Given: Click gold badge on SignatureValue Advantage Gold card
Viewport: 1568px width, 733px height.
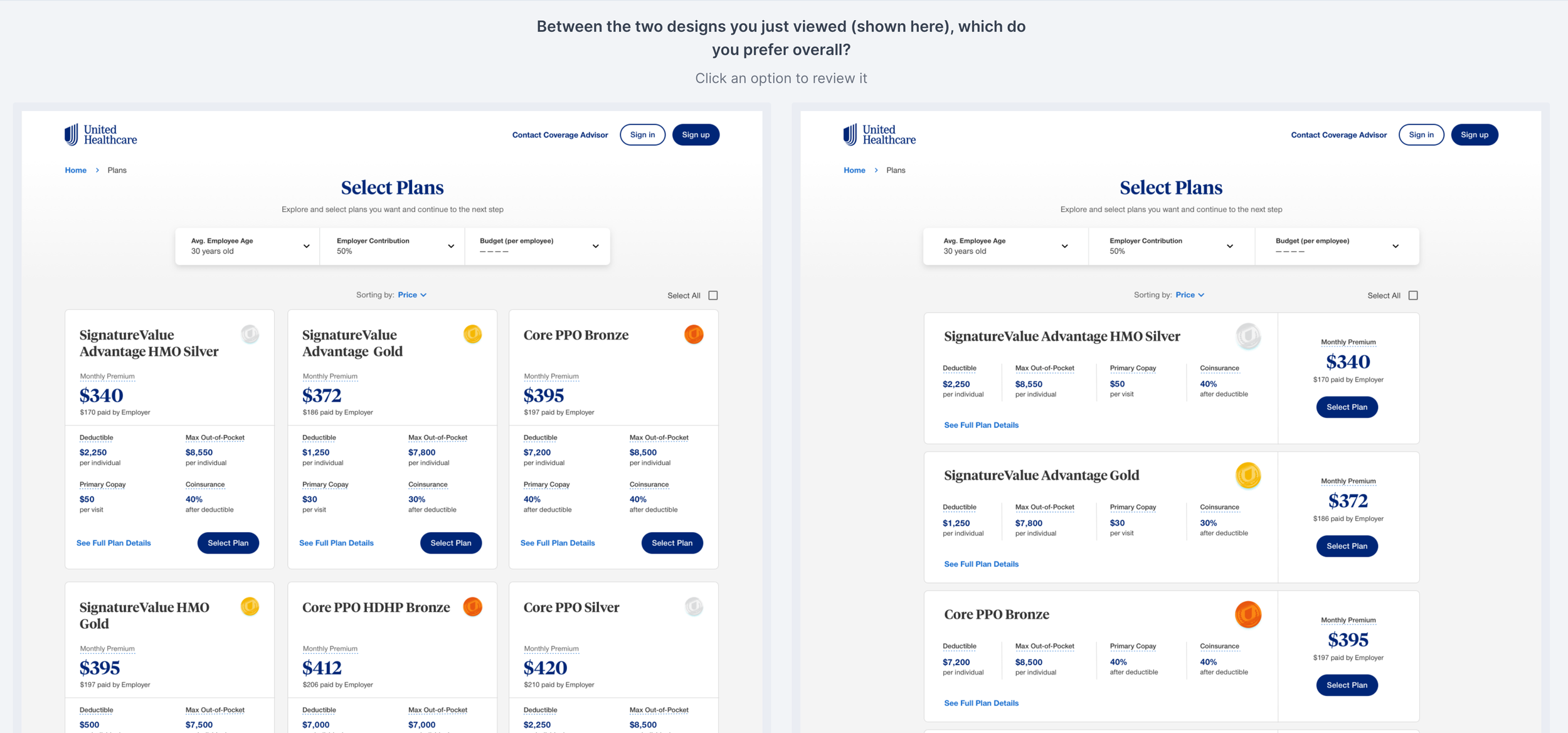Looking at the screenshot, I should point(472,334).
